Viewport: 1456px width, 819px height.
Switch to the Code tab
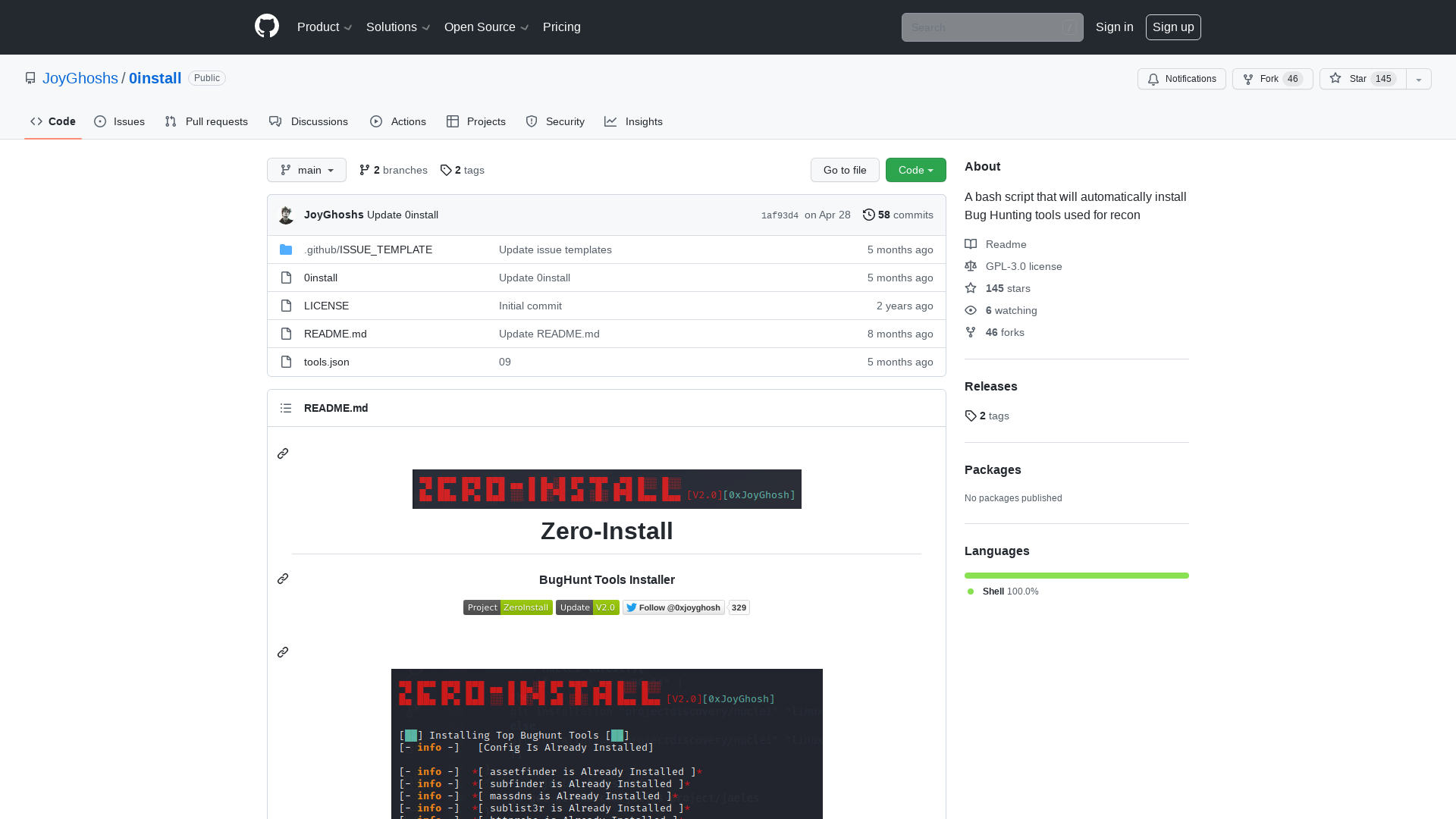click(53, 121)
